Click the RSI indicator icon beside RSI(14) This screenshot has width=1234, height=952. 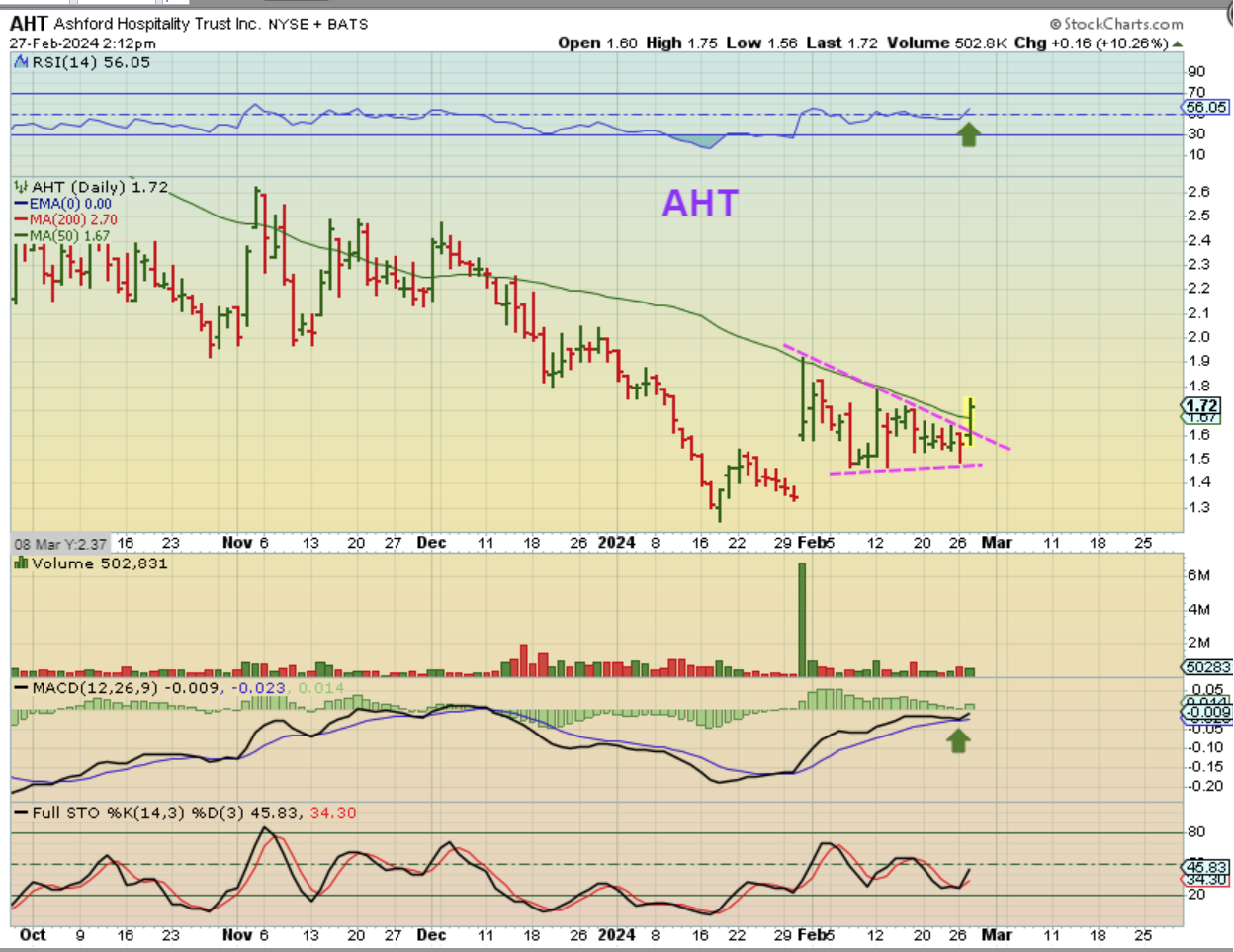coord(21,62)
